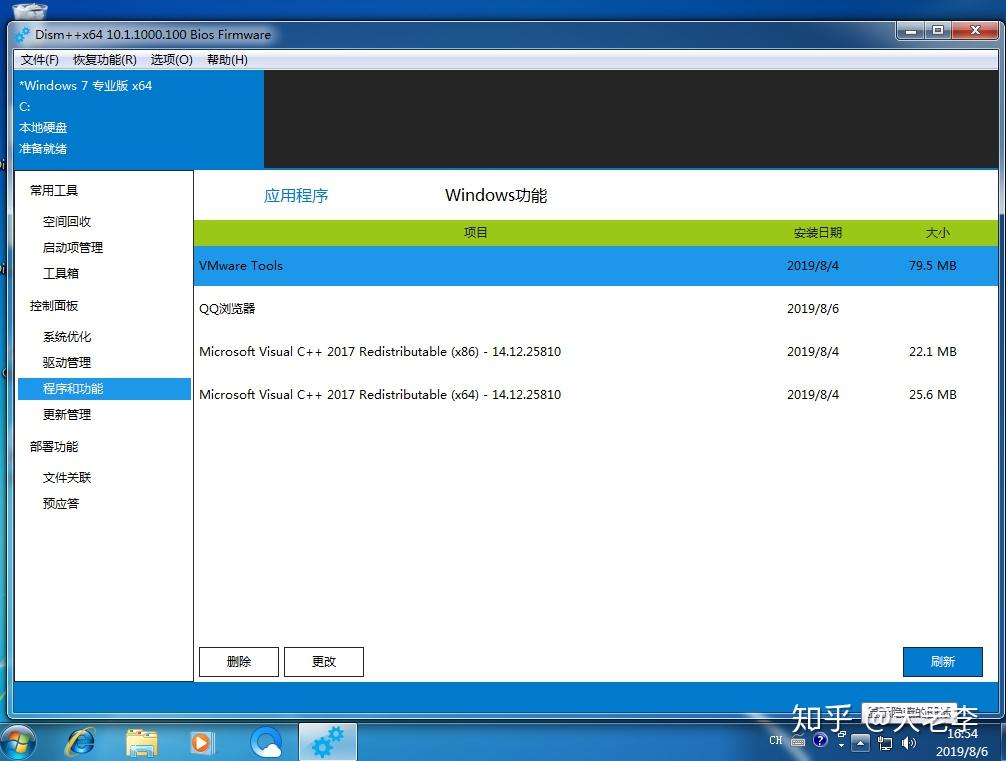1006x761 pixels.
Task: Sort by the 安装日期 column header
Action: coord(817,232)
